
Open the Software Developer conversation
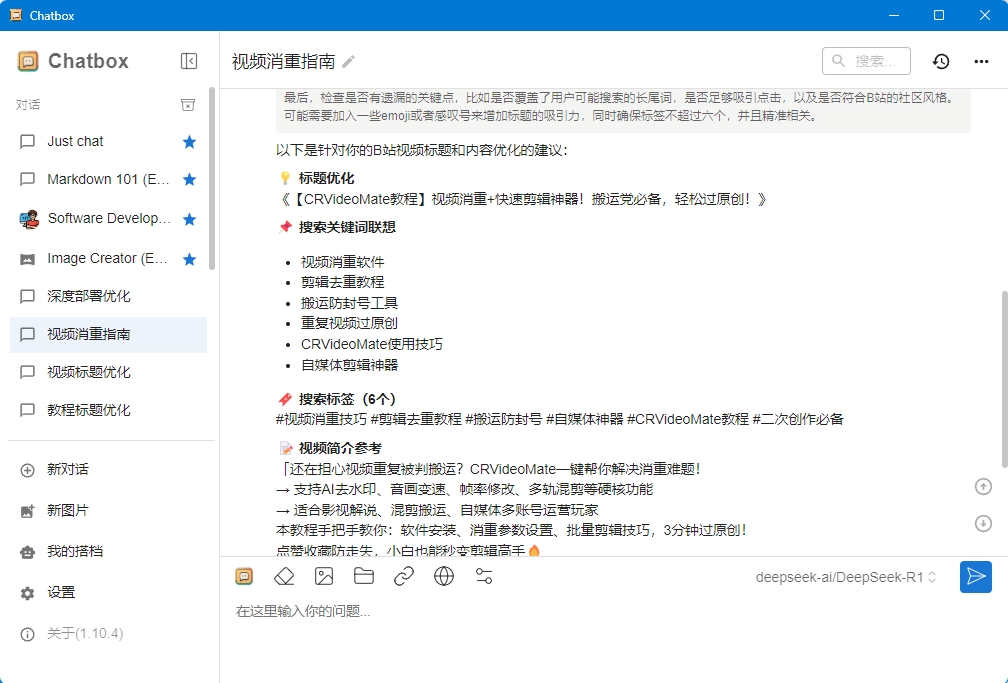pos(108,219)
